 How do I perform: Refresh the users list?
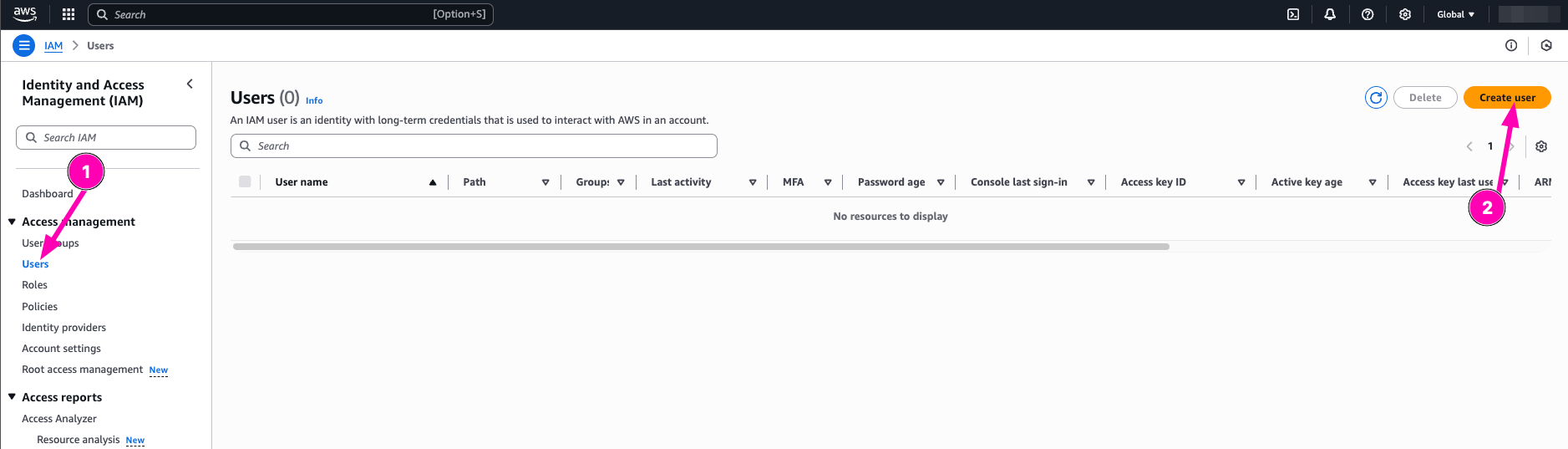tap(1376, 98)
